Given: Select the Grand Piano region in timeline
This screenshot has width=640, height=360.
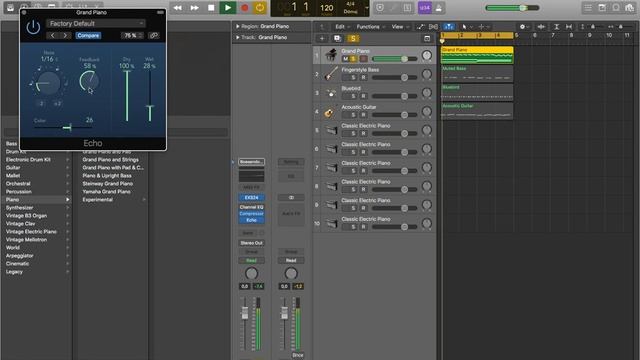Looking at the screenshot, I should coord(477,55).
